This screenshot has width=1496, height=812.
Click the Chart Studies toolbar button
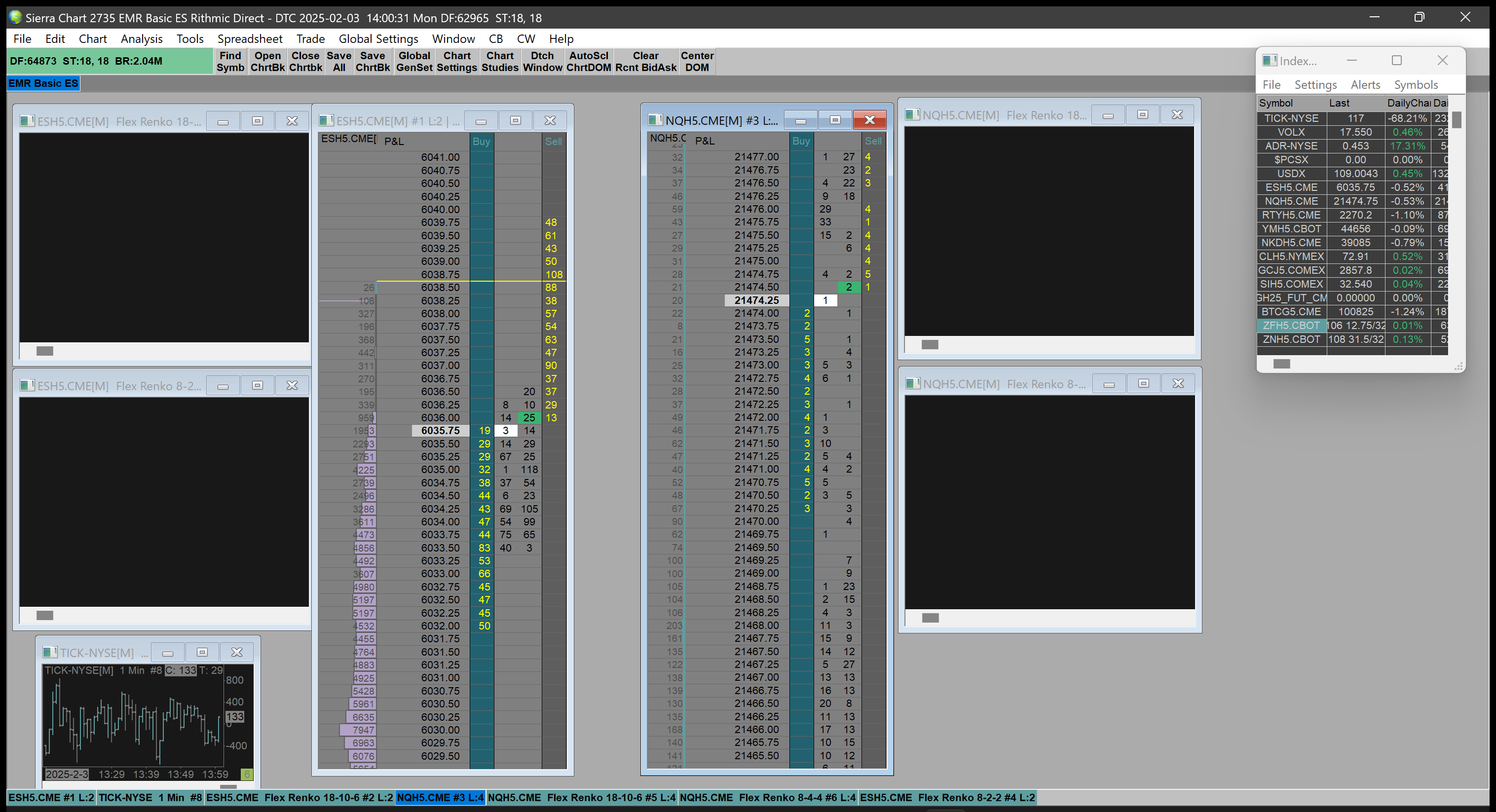(x=499, y=61)
